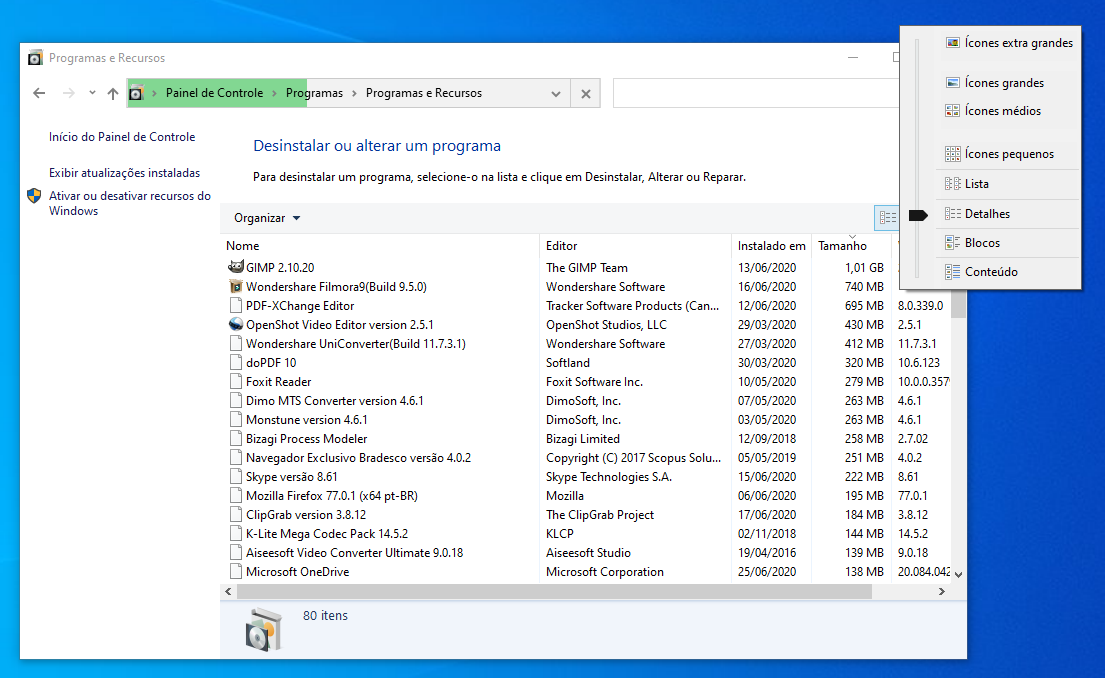
Task: Click the horizontal scrollbar right arrow
Action: coord(942,592)
